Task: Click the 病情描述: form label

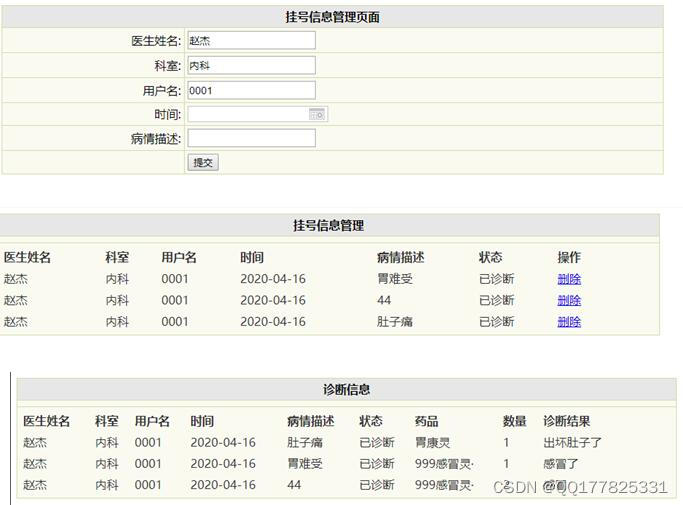Action: (x=156, y=139)
